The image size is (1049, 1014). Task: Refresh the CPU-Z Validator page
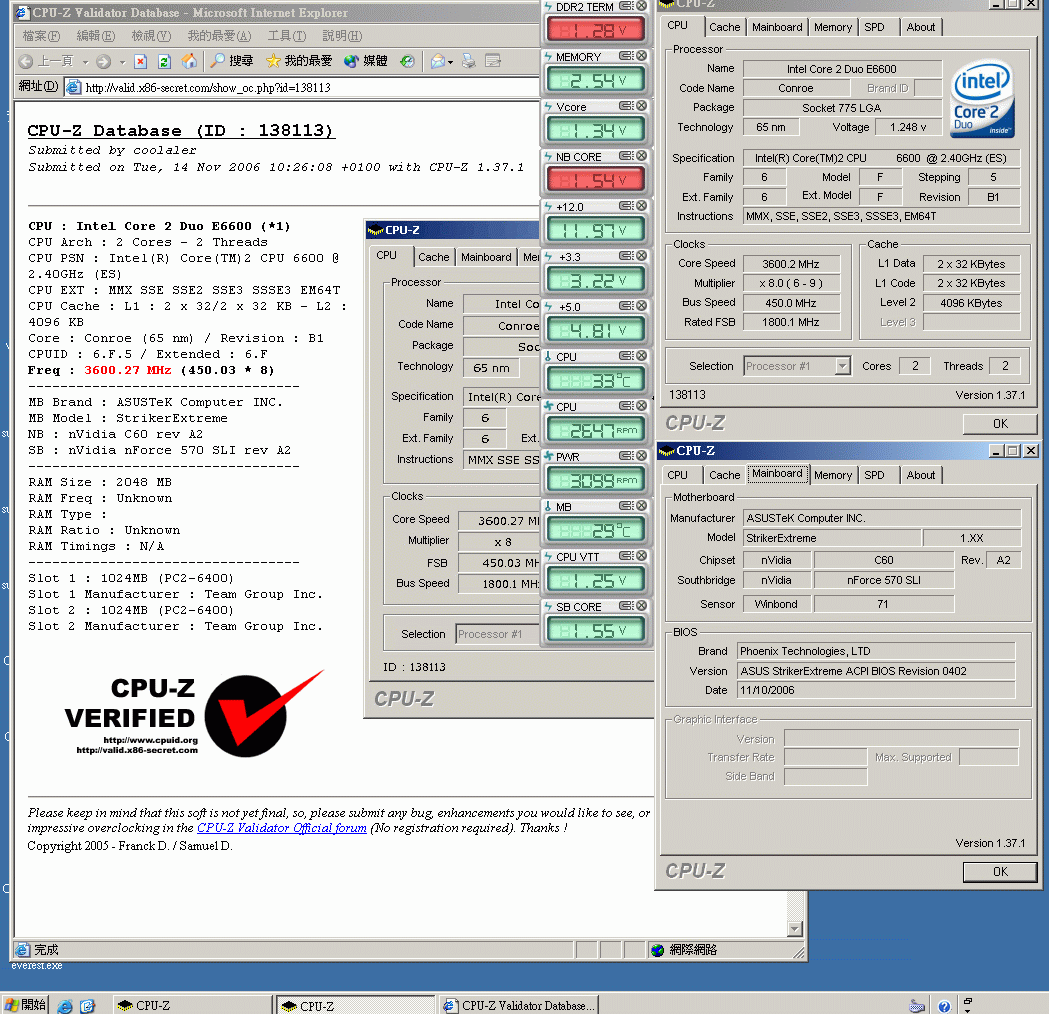tap(165, 62)
